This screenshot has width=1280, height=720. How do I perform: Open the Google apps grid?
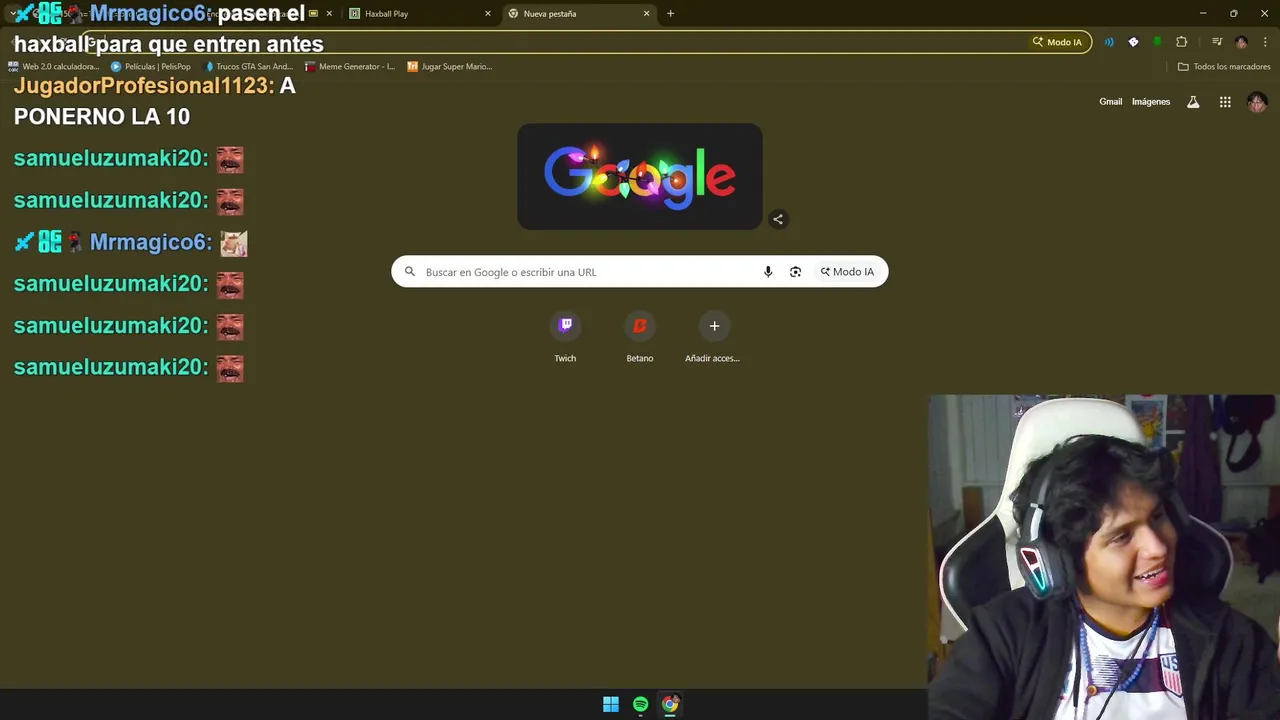(1225, 102)
